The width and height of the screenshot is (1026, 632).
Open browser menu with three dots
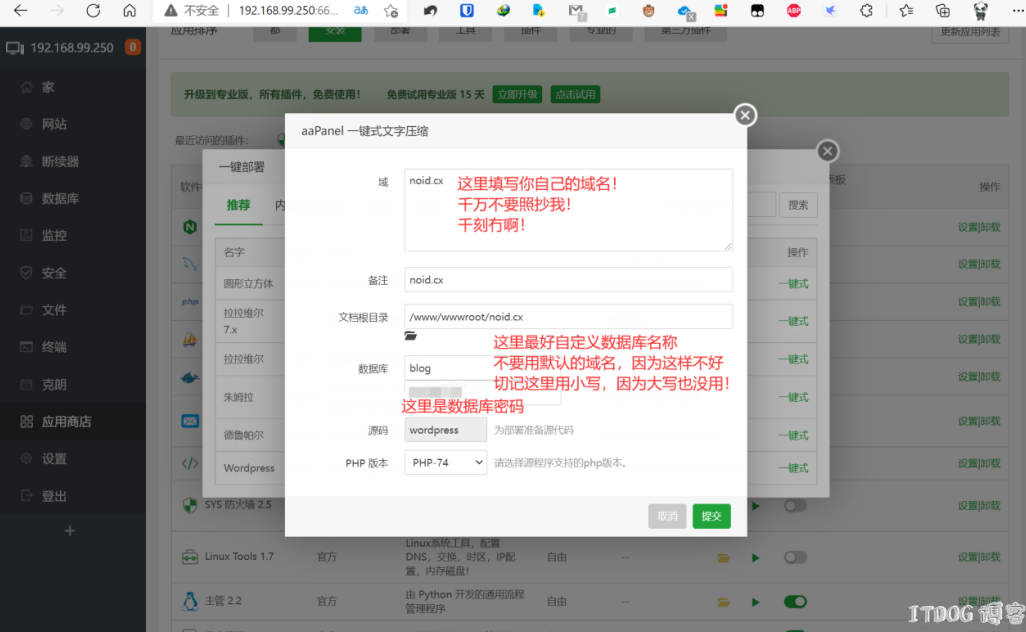click(1017, 10)
